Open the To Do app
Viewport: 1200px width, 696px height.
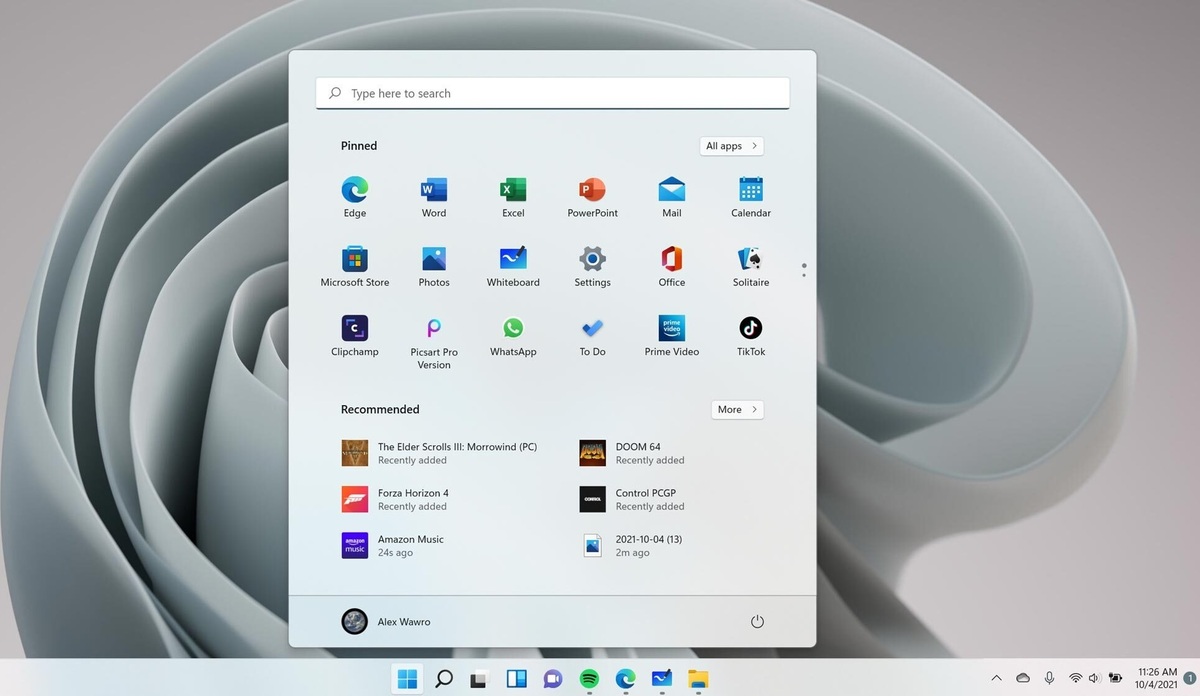592,335
